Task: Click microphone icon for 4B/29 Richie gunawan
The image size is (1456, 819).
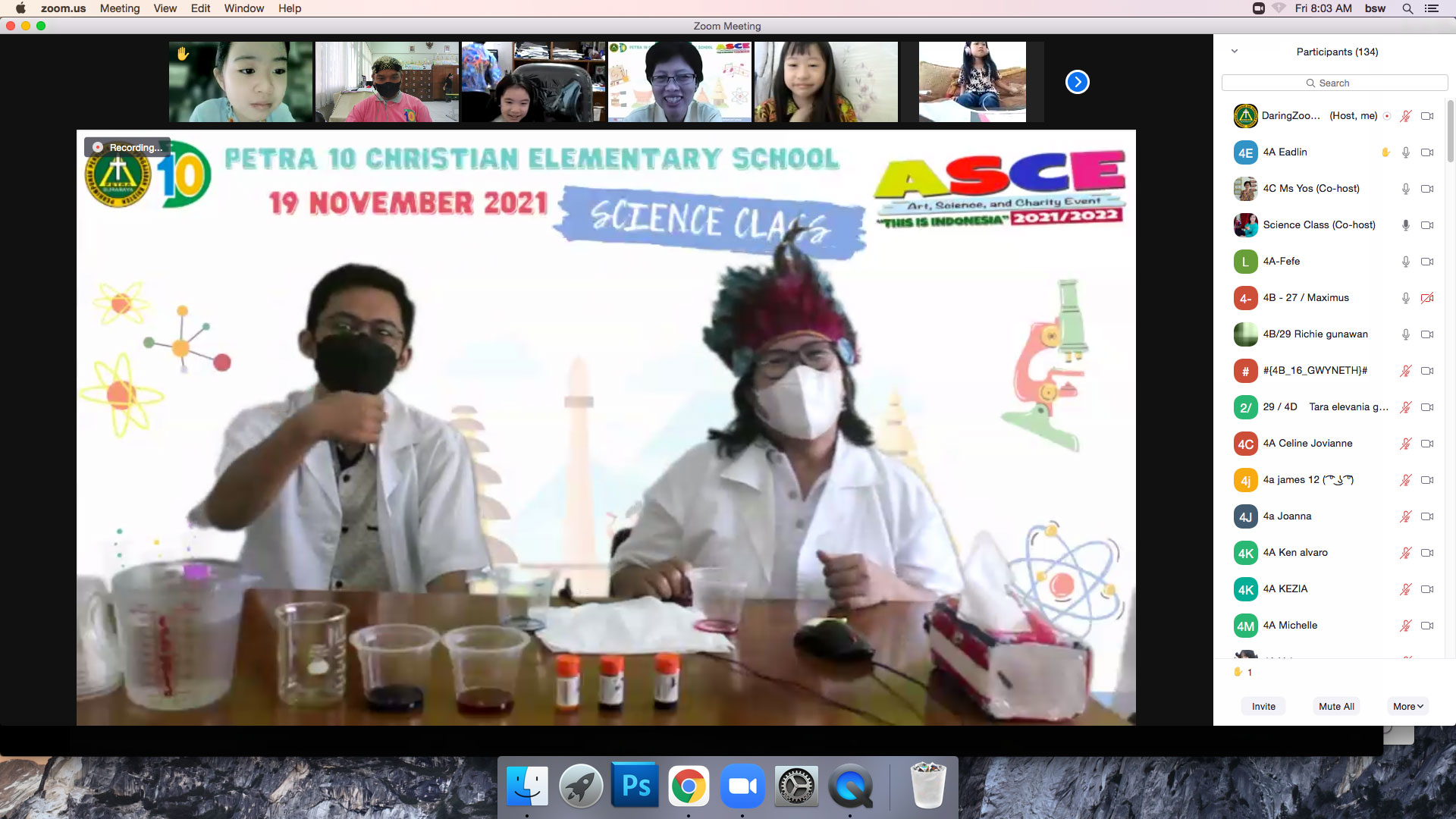Action: 1405,334
